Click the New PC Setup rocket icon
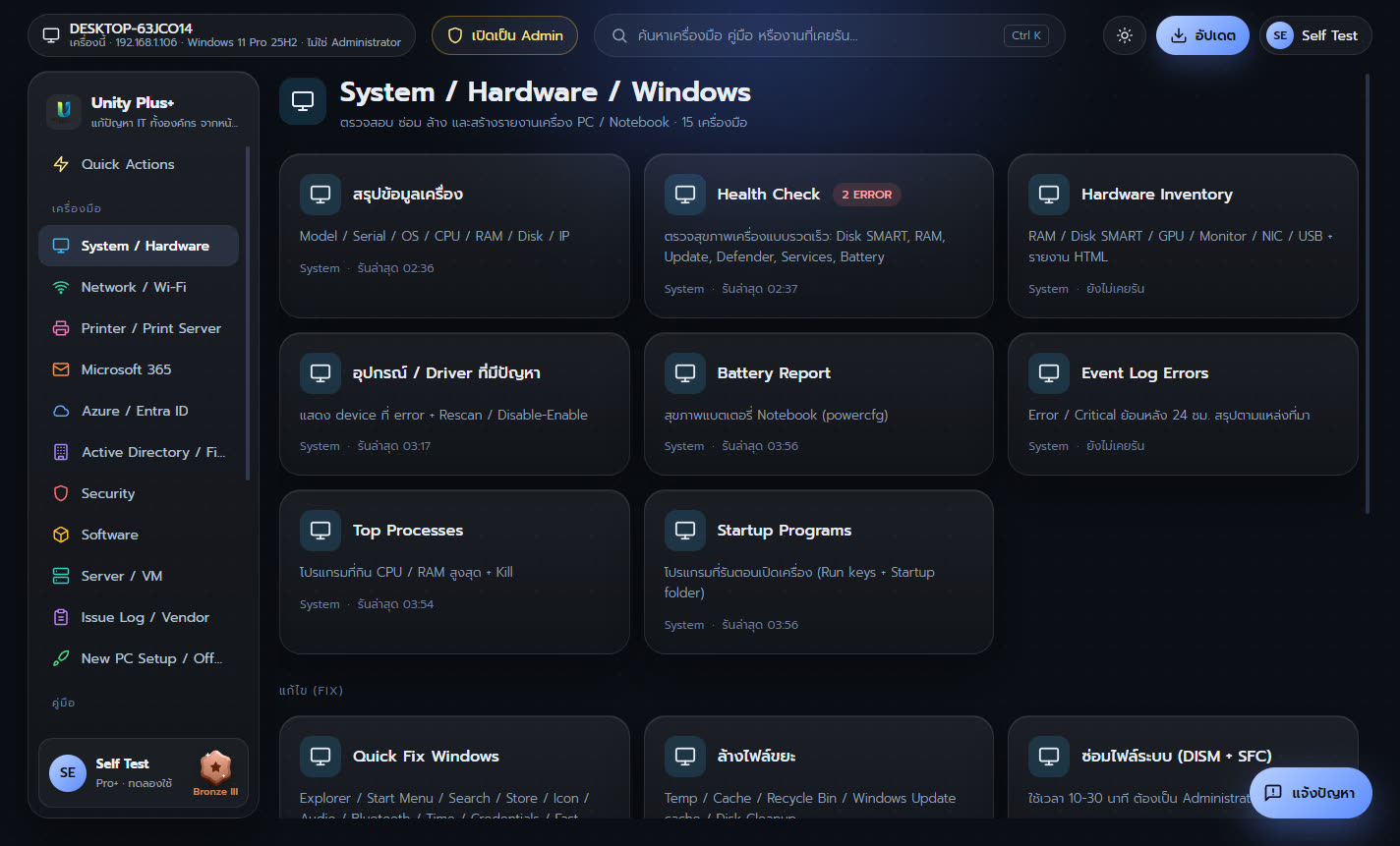This screenshot has height=846, width=1400. click(x=61, y=658)
